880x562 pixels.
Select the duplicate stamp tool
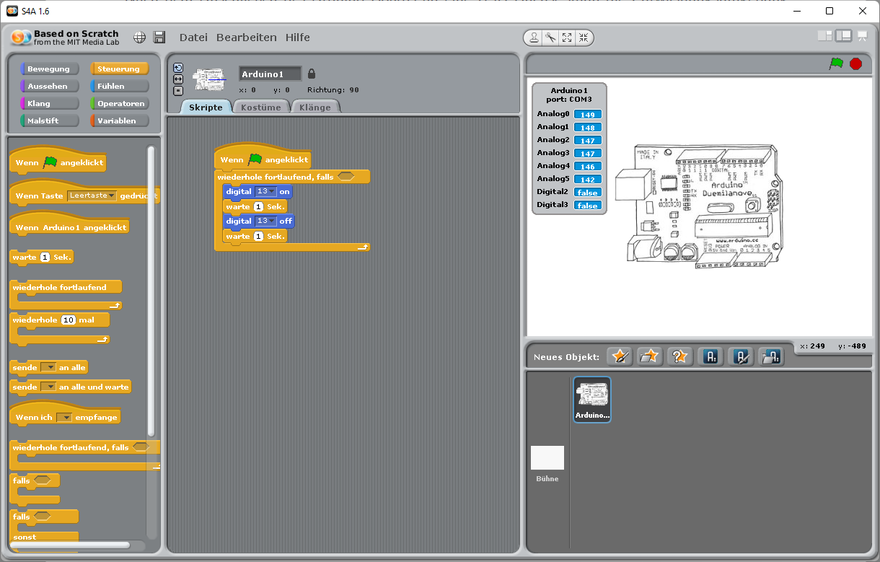[x=534, y=37]
